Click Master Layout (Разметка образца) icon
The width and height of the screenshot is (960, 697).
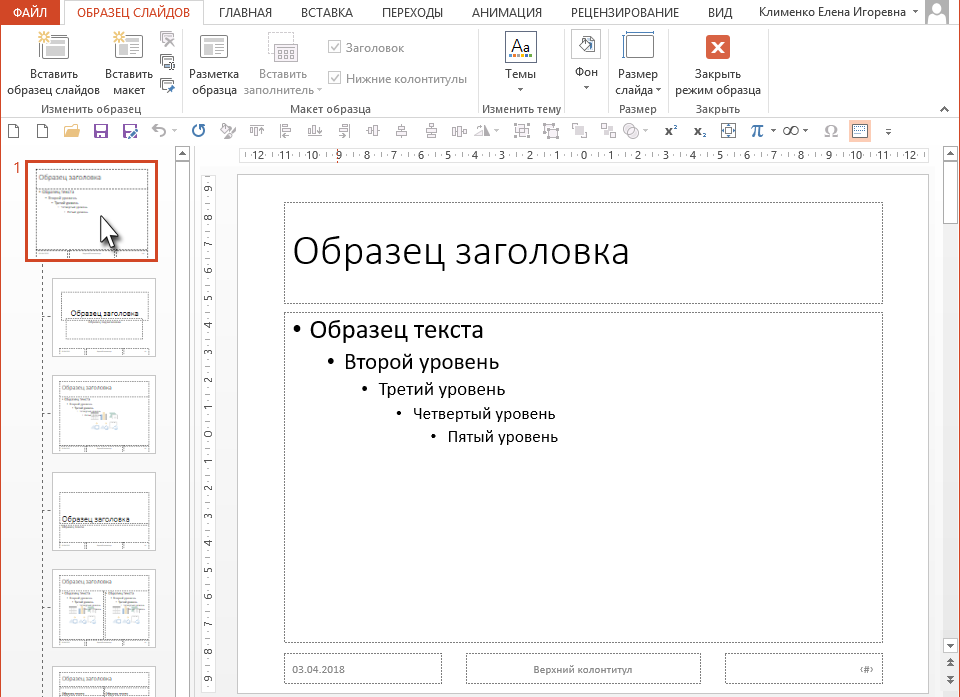point(214,47)
